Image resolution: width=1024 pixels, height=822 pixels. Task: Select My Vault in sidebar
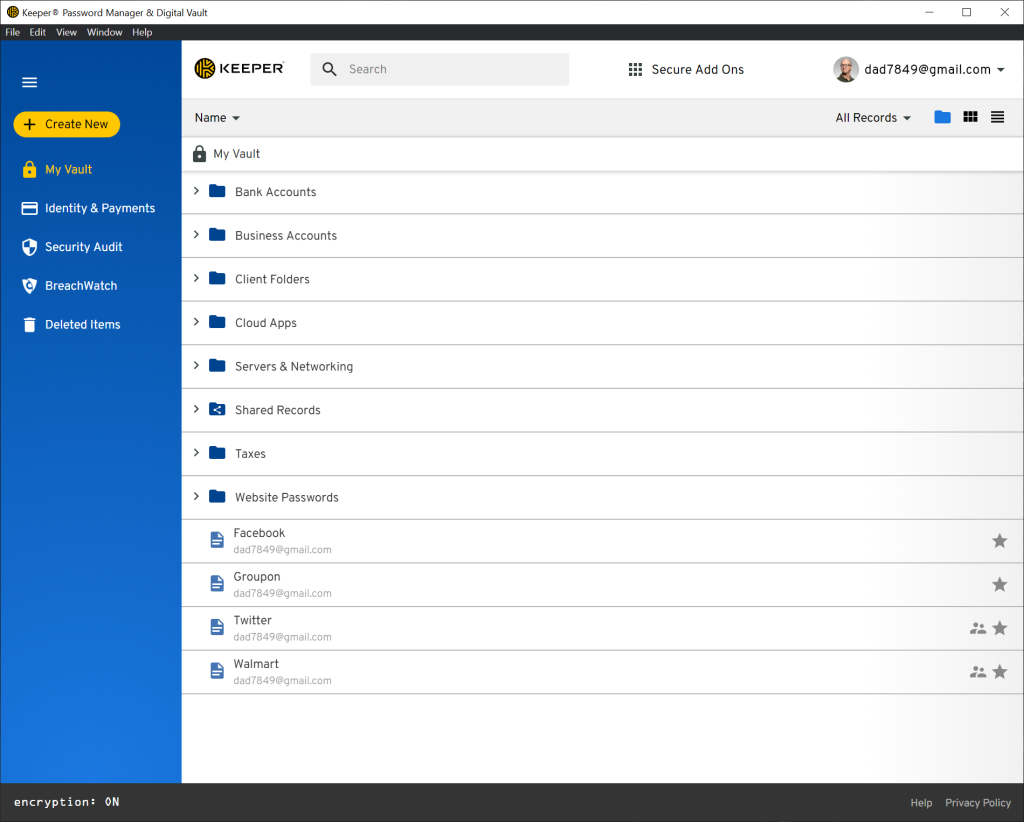[68, 170]
